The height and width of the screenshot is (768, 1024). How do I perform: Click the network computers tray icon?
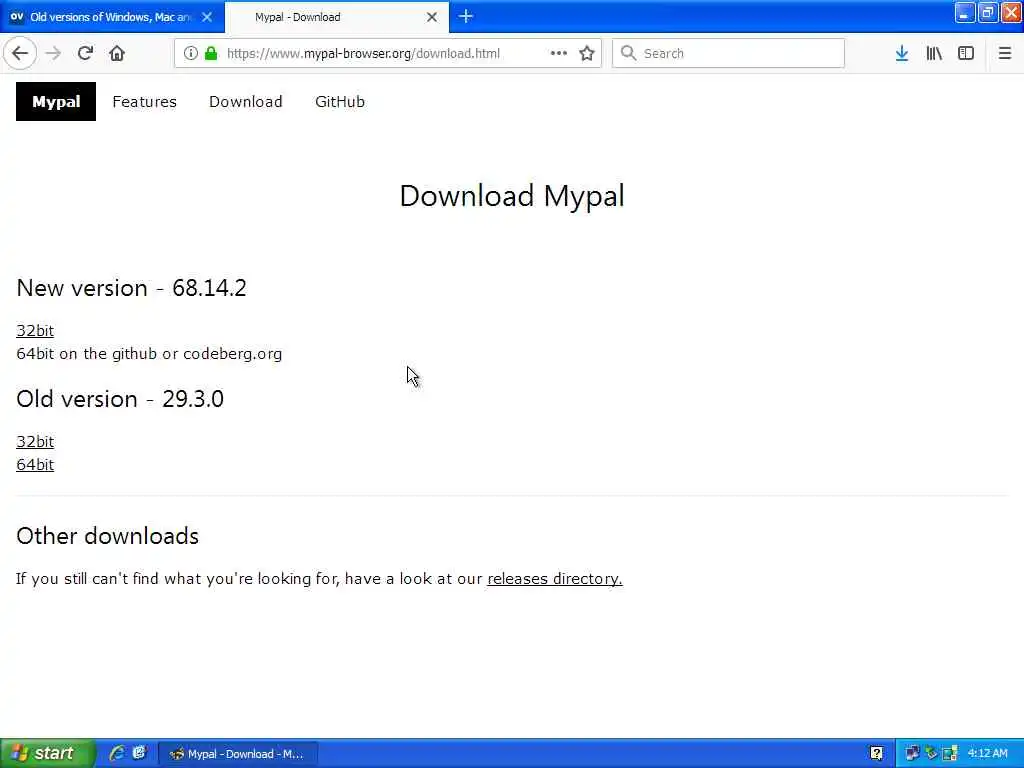tap(912, 754)
